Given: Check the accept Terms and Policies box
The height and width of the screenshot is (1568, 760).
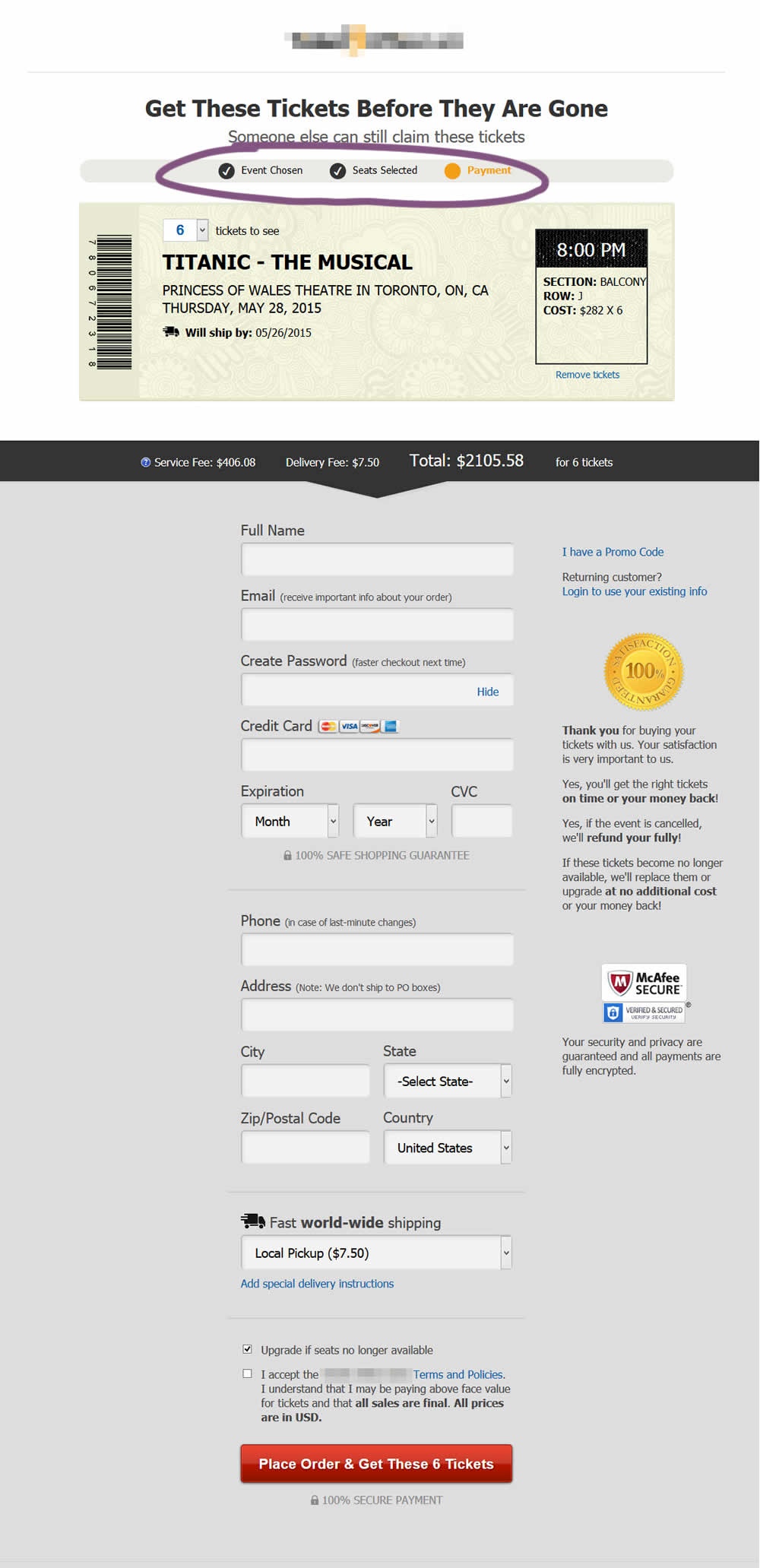Looking at the screenshot, I should (247, 1373).
